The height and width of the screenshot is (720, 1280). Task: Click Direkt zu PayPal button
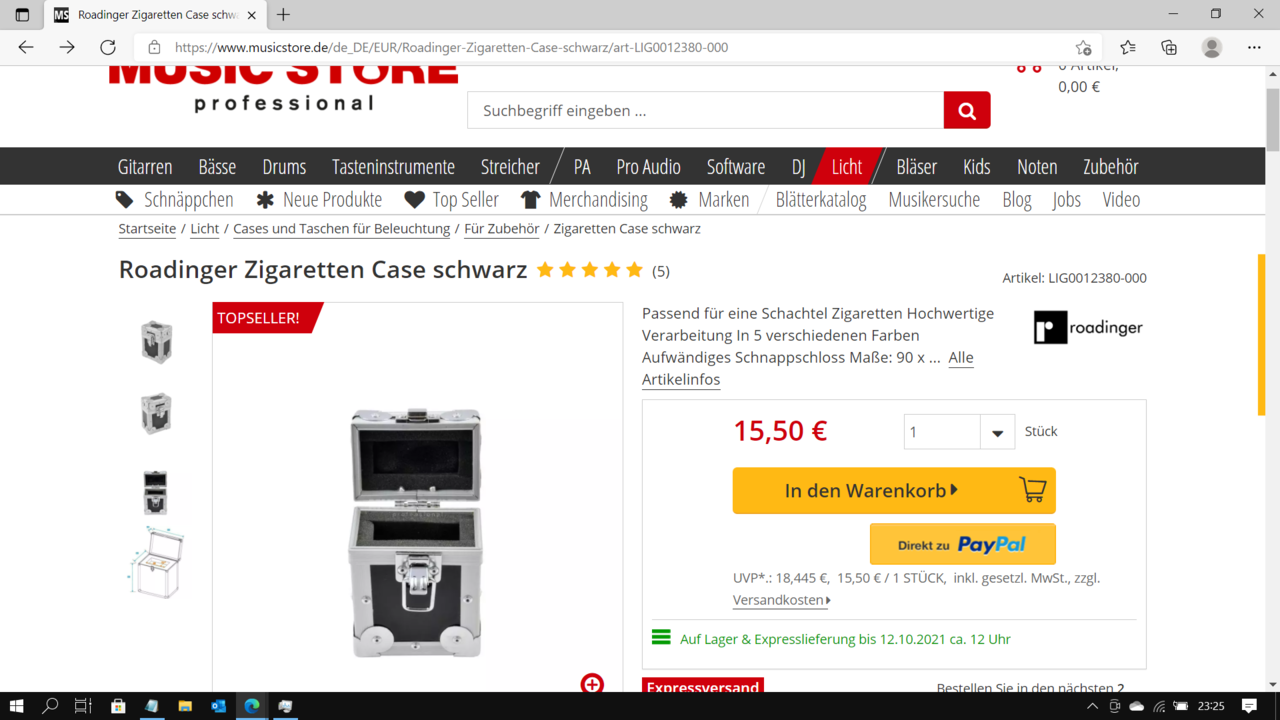(x=963, y=544)
